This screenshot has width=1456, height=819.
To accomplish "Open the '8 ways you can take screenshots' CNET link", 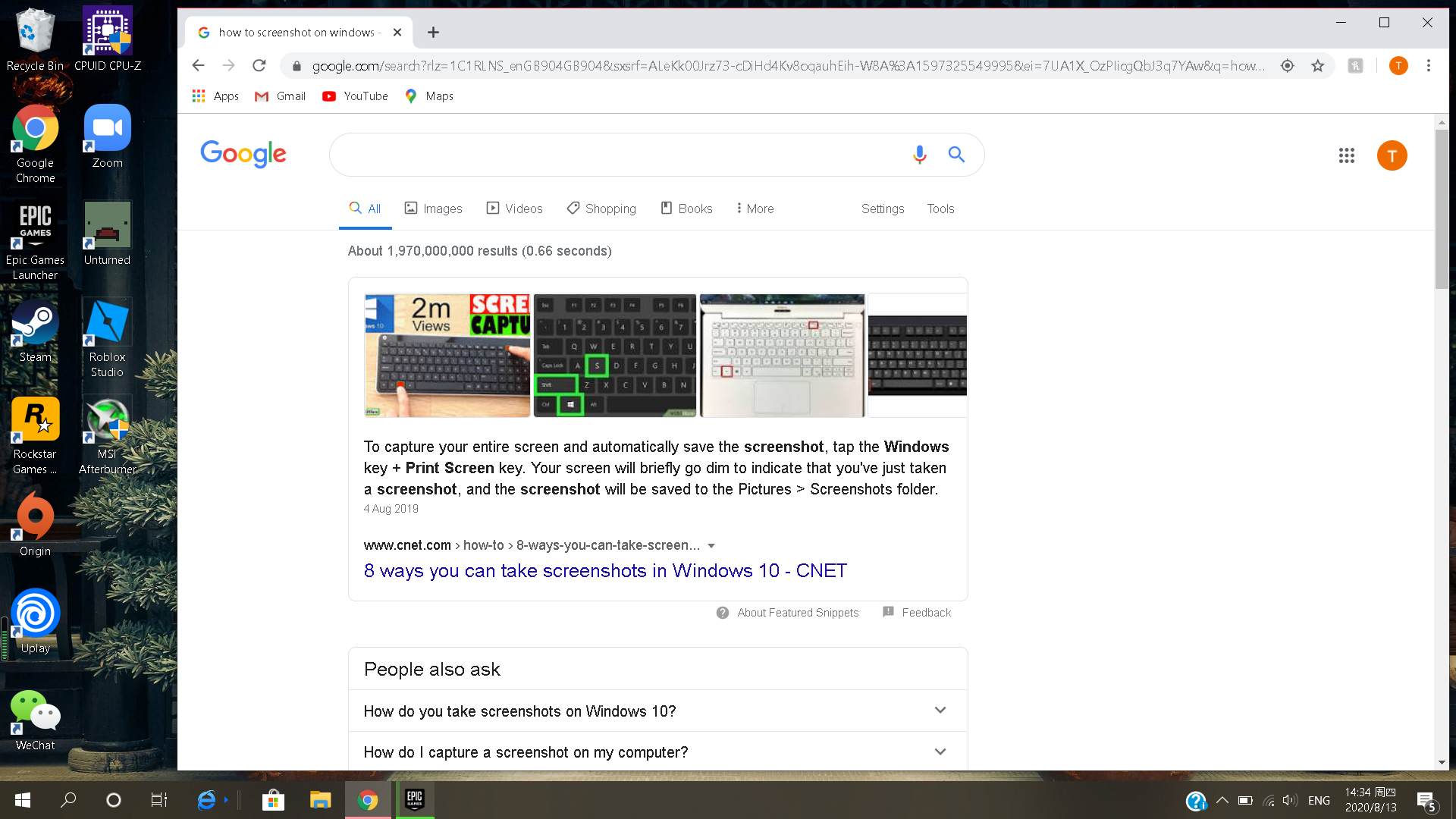I will 605,570.
